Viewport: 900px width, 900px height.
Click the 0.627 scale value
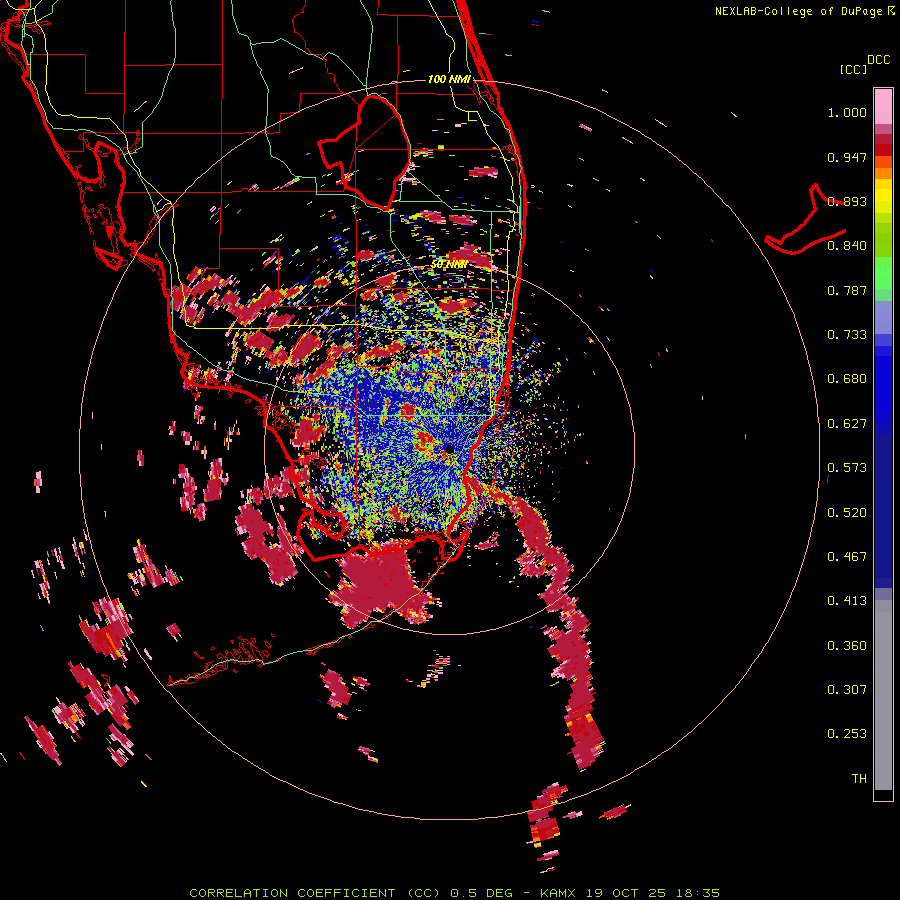point(847,424)
